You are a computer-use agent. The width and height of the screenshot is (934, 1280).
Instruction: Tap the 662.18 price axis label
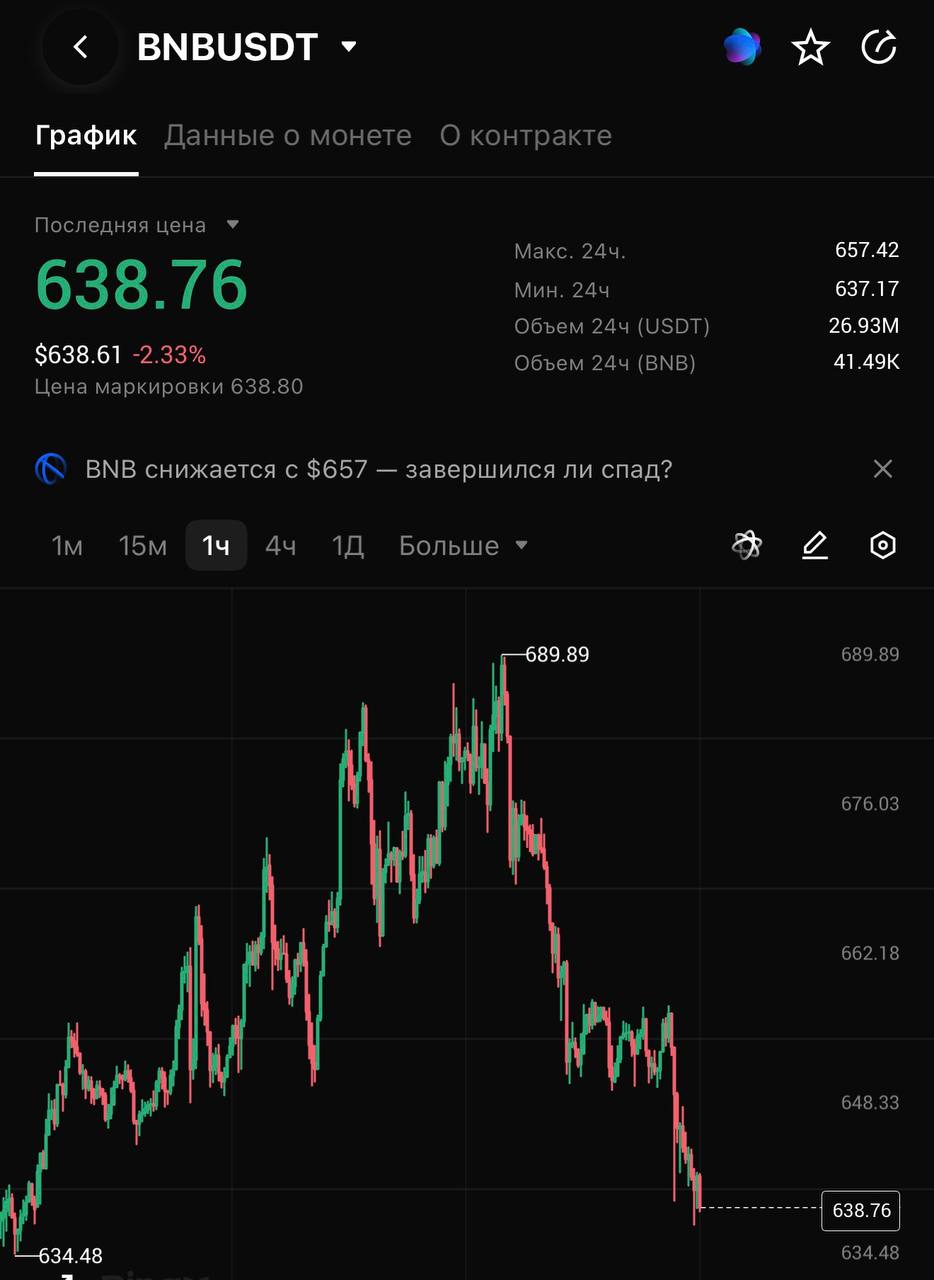click(x=869, y=953)
